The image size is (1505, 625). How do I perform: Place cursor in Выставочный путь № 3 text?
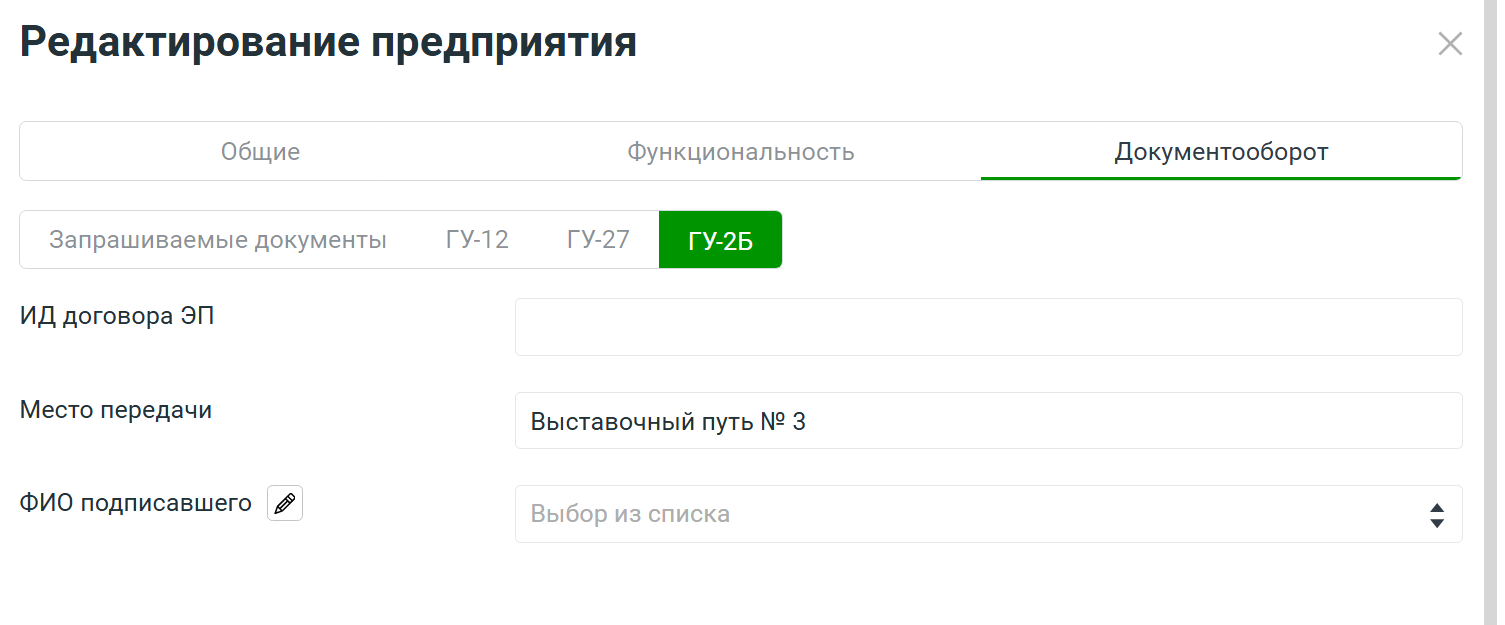668,422
